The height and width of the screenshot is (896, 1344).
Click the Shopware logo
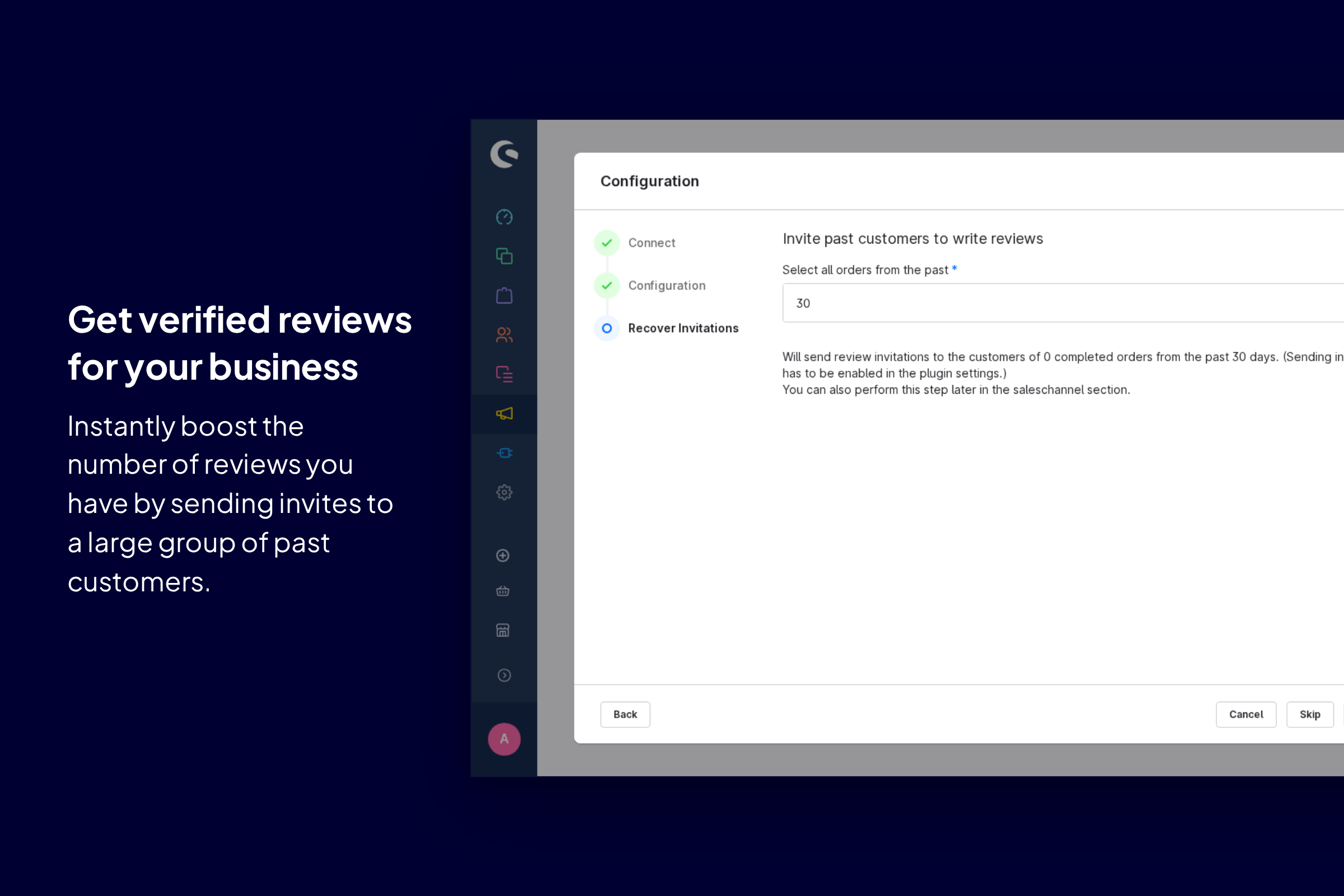[503, 155]
